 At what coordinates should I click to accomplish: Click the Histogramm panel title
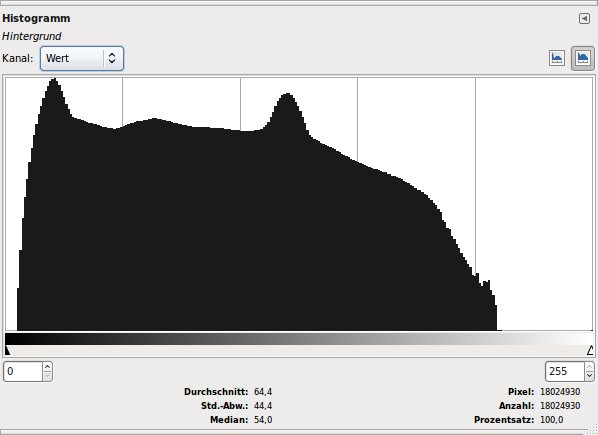coord(36,18)
